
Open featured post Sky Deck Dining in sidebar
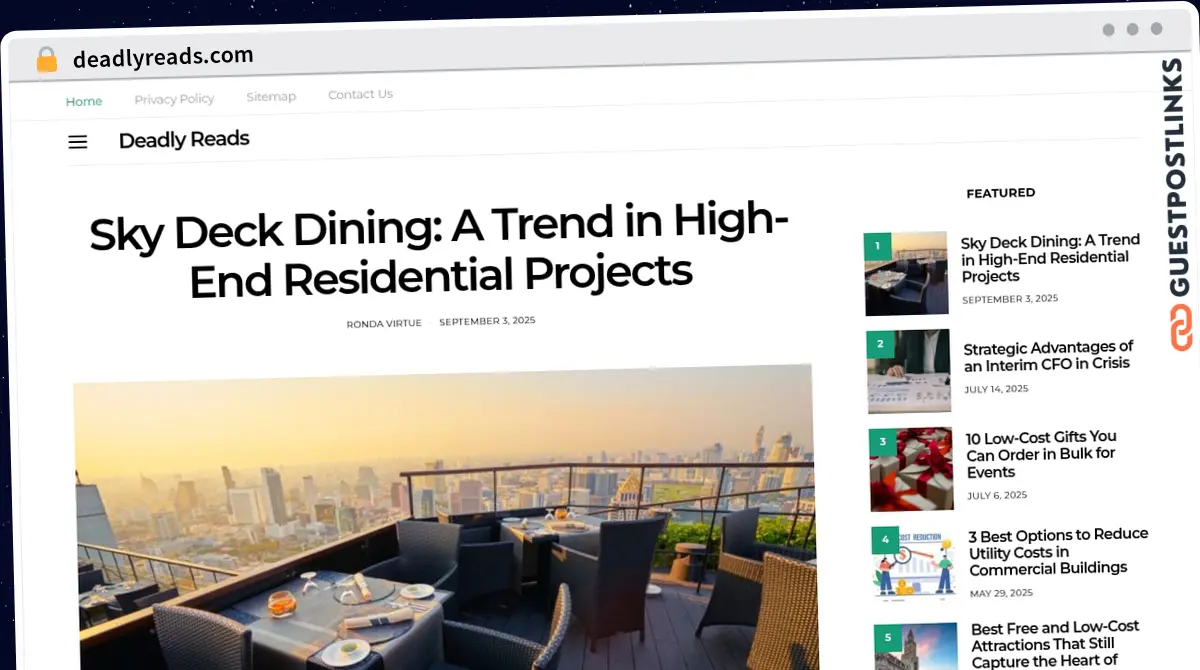(1051, 258)
